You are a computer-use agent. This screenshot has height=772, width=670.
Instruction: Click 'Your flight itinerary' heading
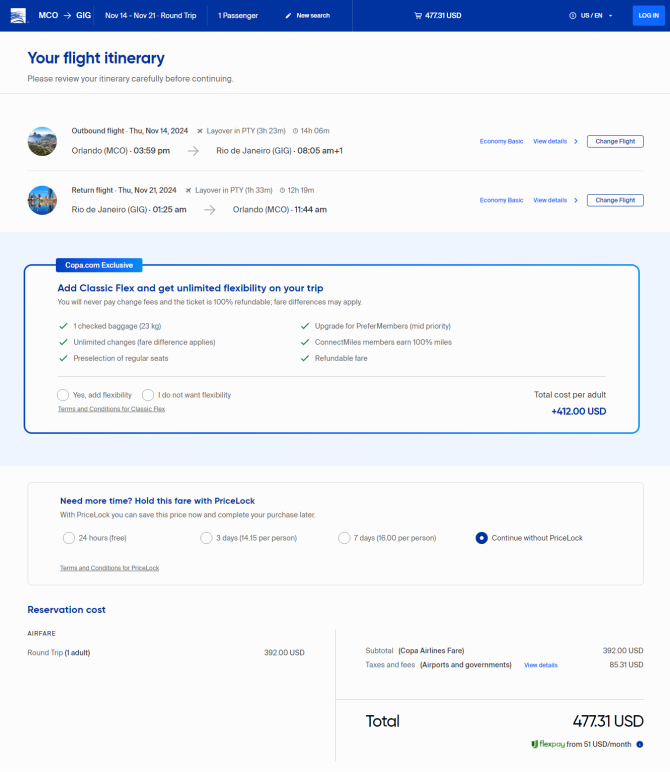coord(96,58)
